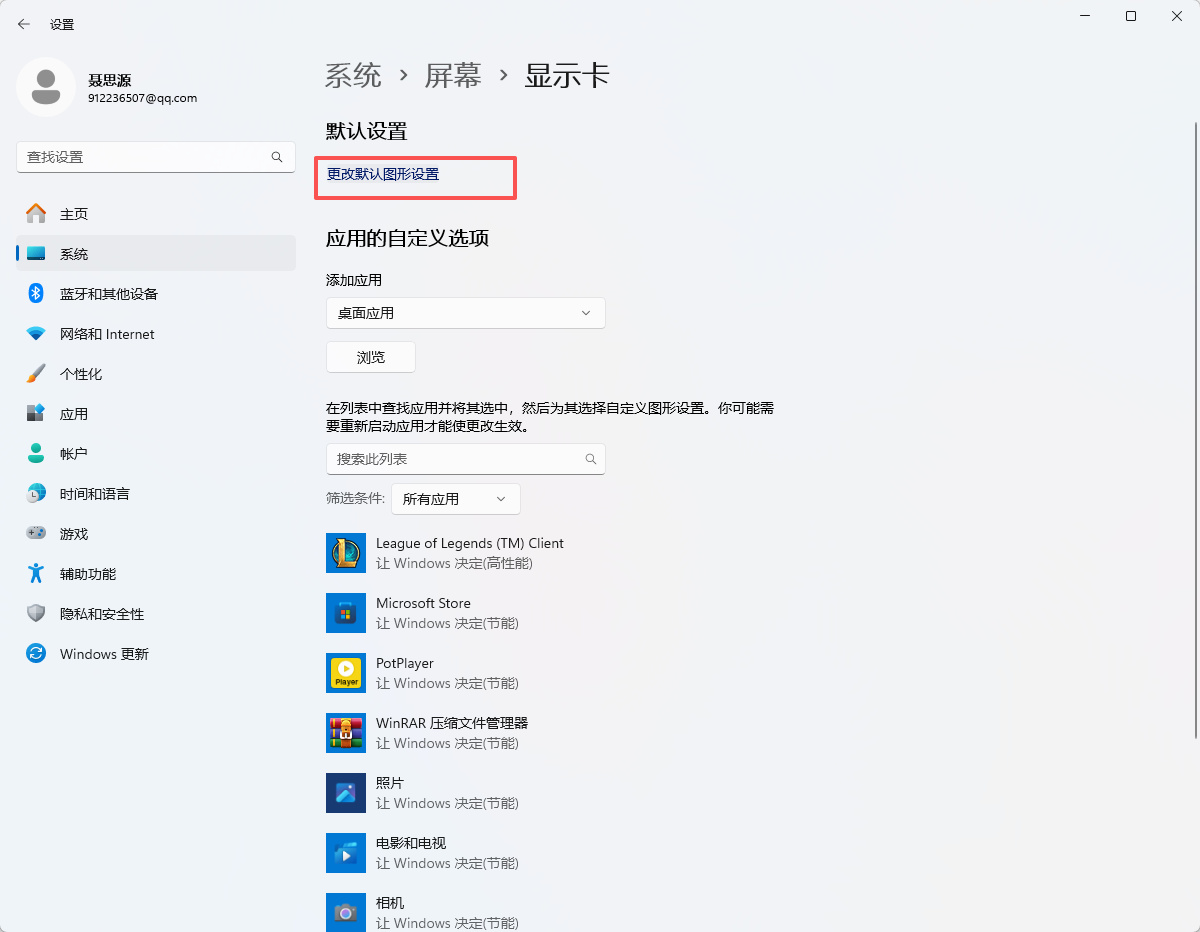
Task: Open 帐户 settings in sidebar
Action: [156, 453]
